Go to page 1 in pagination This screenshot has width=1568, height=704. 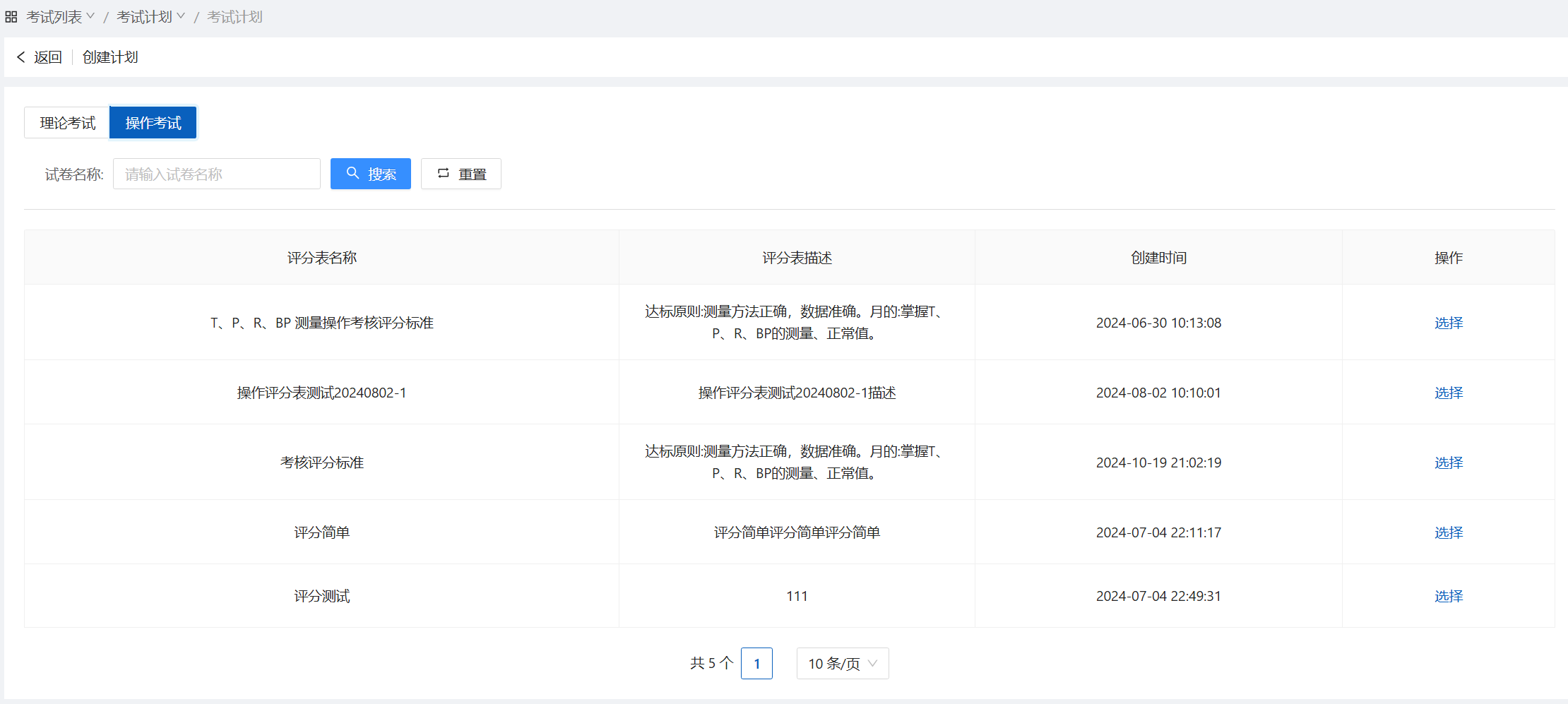tap(756, 664)
